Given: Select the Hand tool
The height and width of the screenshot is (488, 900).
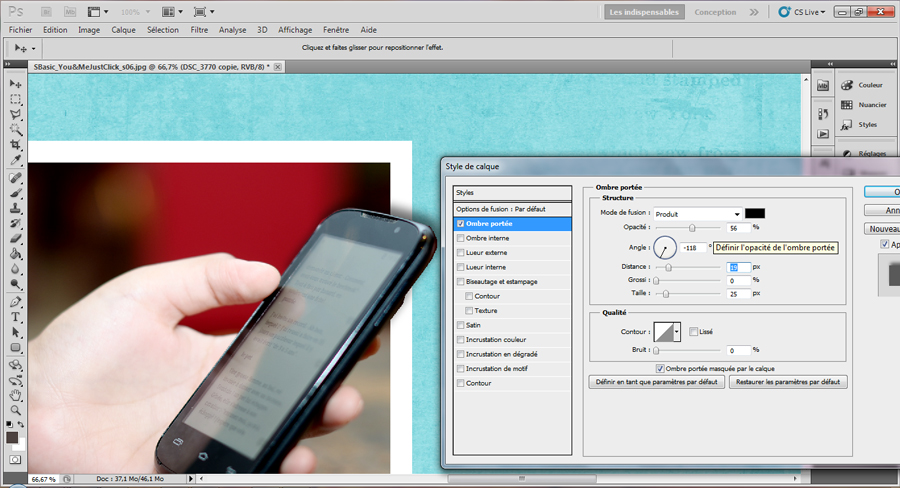Looking at the screenshot, I should click(15, 396).
